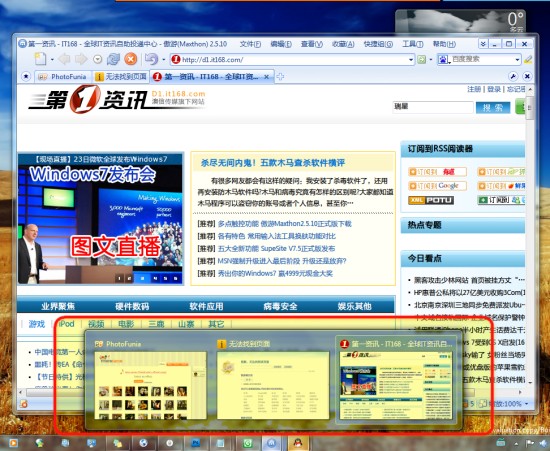Open the navigation history round dropdown button
The image size is (550, 451).
[x=98, y=59]
